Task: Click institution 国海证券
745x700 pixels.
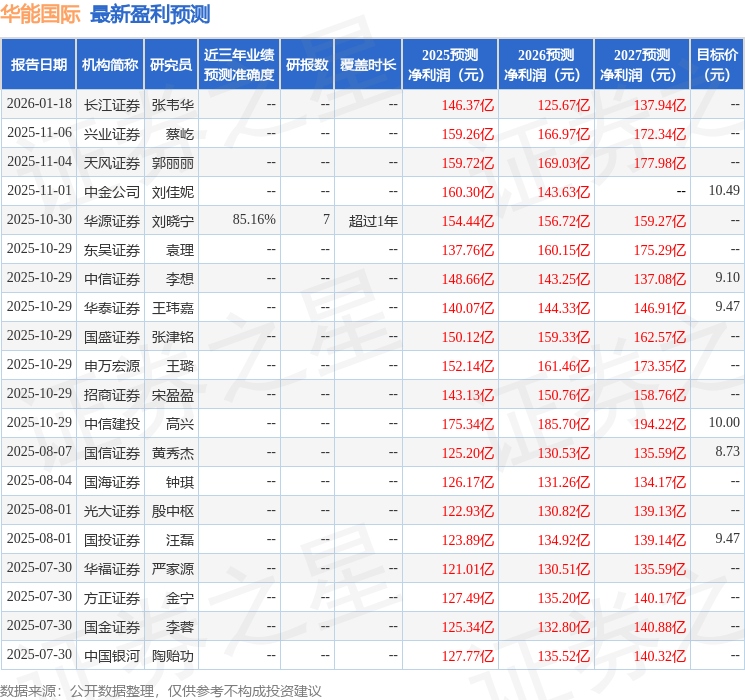Action: click(112, 482)
